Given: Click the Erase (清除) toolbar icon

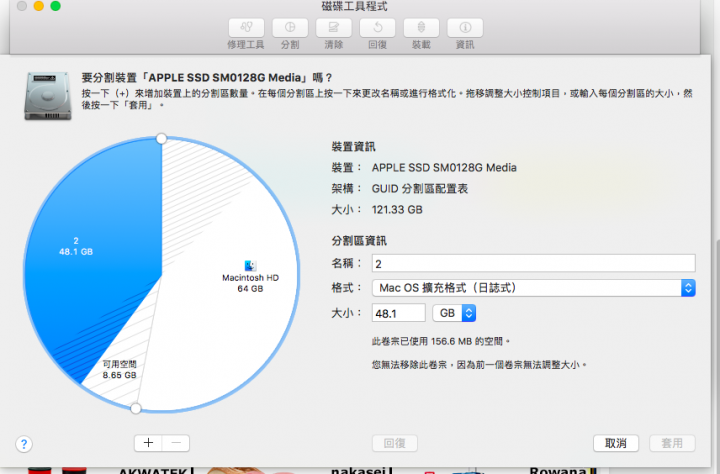Looking at the screenshot, I should (333, 28).
